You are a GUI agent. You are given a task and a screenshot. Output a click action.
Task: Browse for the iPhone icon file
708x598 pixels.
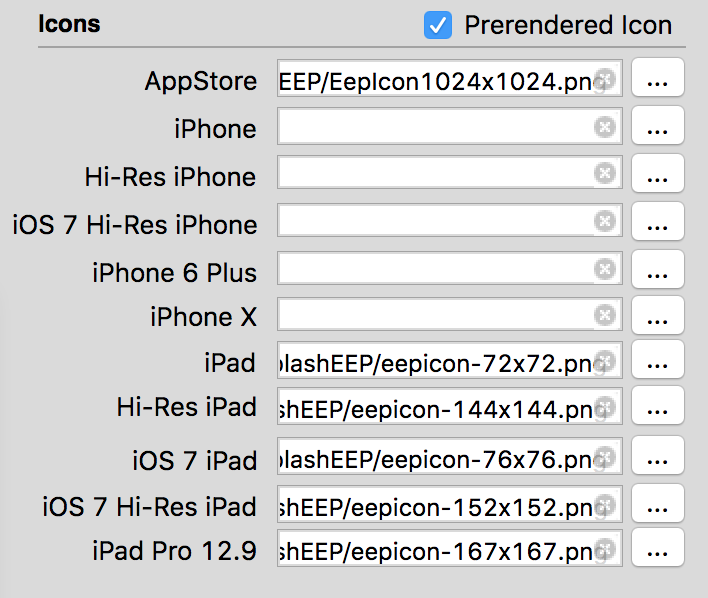[657, 126]
